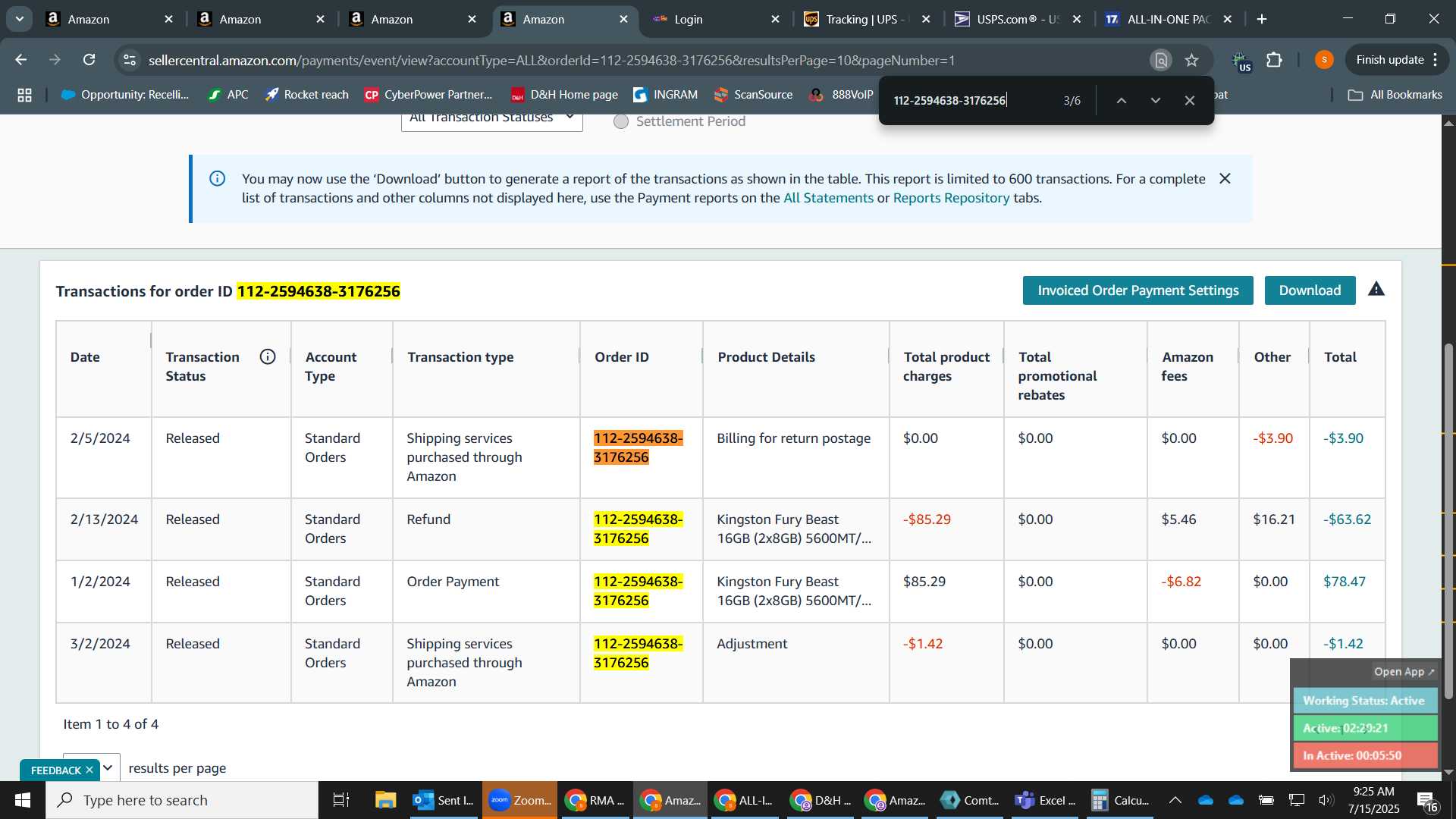Click Open App in time tracker widget
The height and width of the screenshot is (819, 1456).
tap(1404, 672)
